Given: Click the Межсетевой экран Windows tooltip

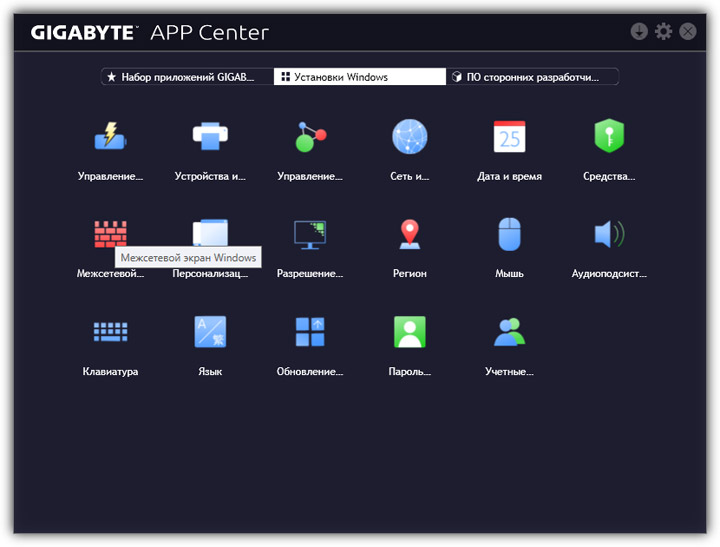Looking at the screenshot, I should 188,258.
